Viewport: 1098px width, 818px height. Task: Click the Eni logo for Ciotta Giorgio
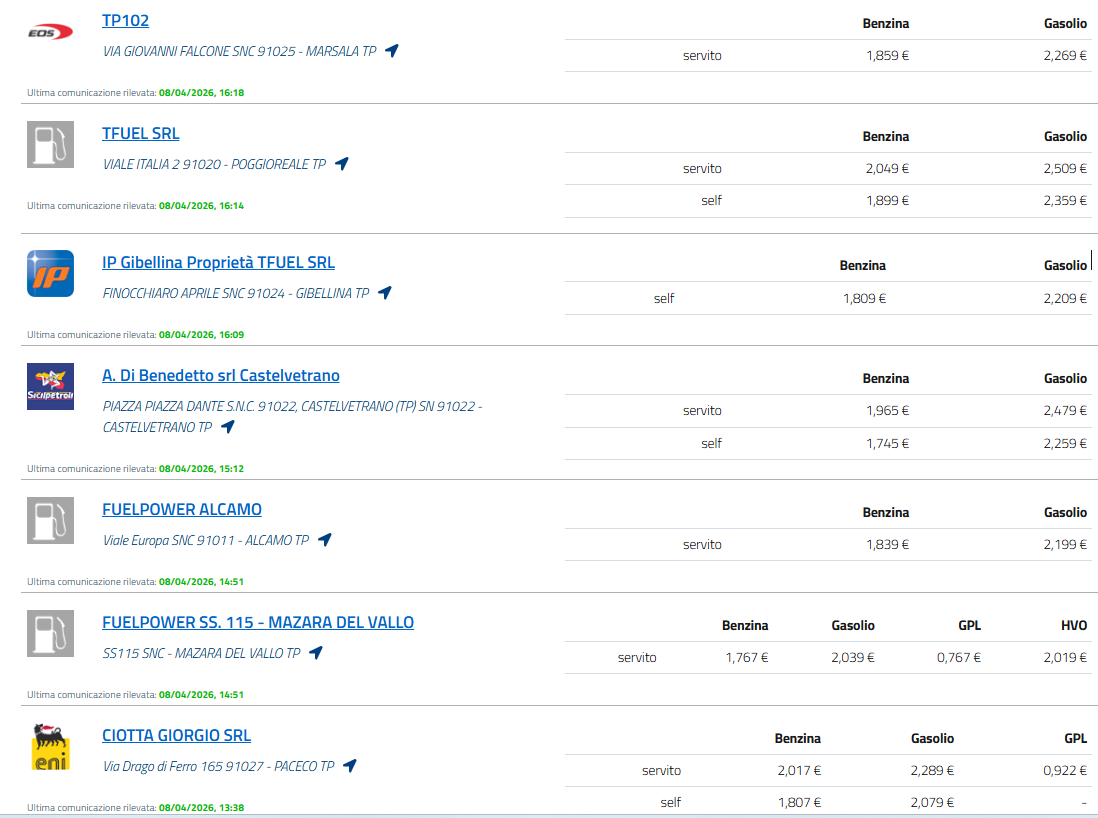coord(50,747)
